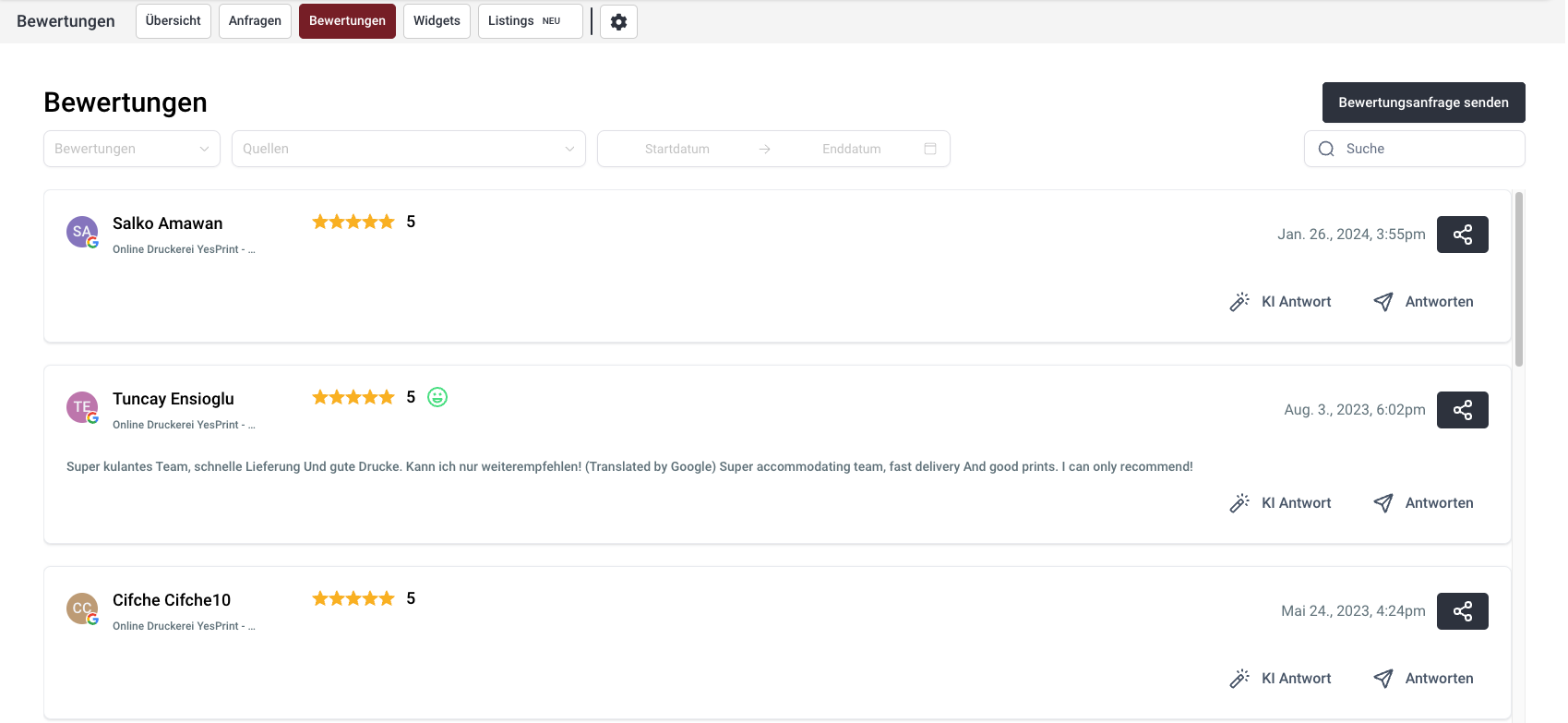This screenshot has width=1568, height=723.
Task: Click Tuncay Ensioglu's TE avatar
Action: [82, 407]
